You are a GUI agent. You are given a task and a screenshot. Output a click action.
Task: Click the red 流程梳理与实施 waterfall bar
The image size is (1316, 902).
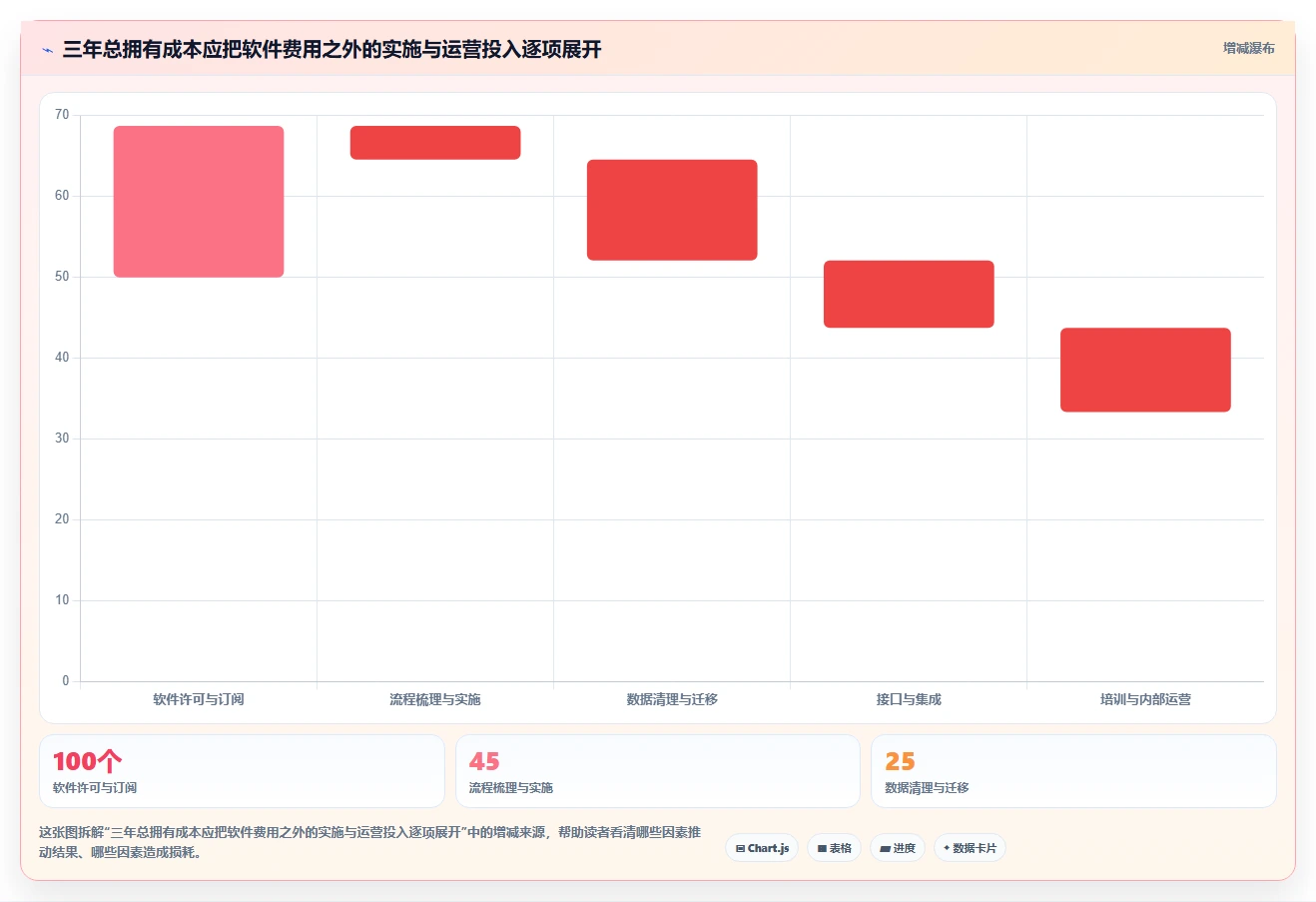click(435, 143)
